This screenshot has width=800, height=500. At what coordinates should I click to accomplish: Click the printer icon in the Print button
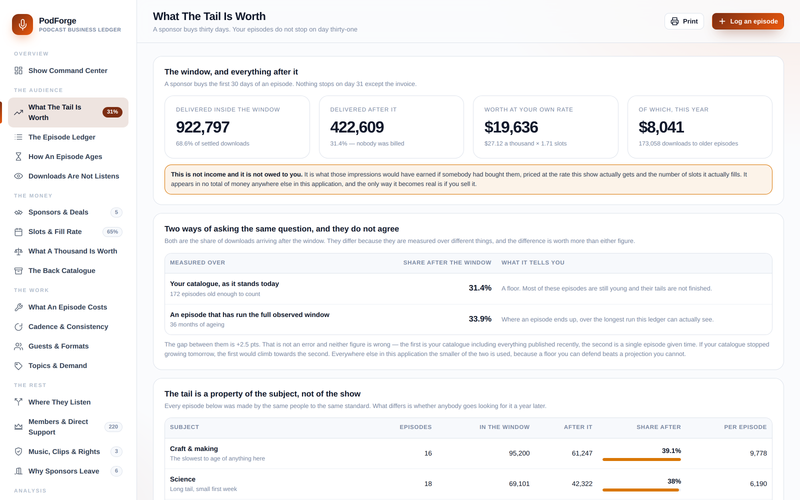click(674, 21)
